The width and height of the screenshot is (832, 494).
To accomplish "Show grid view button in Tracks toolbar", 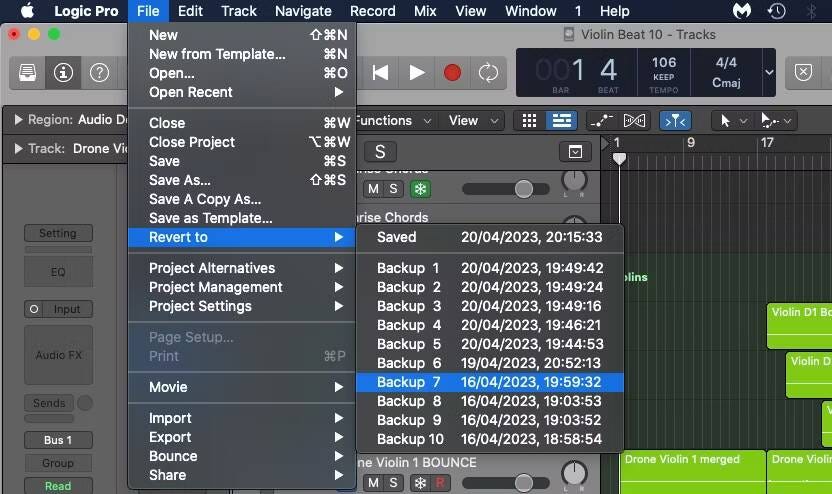I will (529, 121).
